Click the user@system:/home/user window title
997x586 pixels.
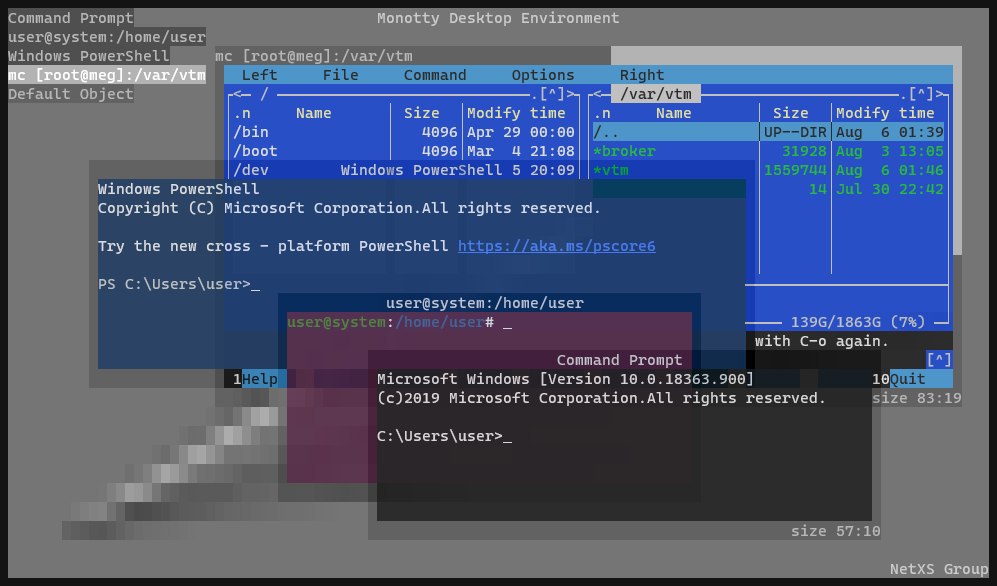click(x=485, y=303)
